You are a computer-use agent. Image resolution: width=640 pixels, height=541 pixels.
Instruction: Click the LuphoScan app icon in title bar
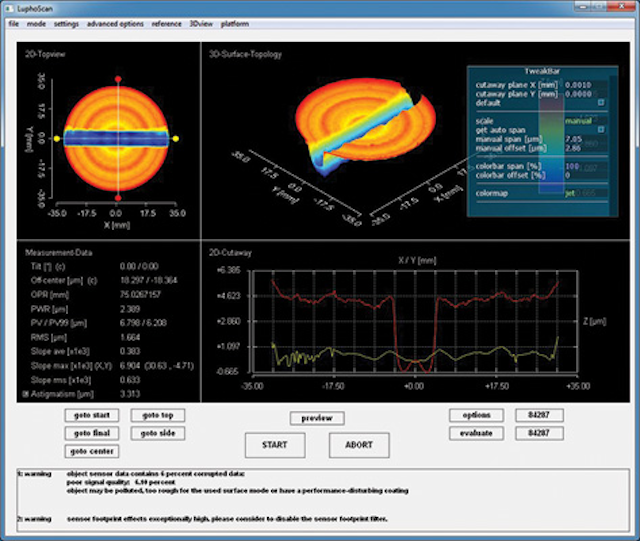10,7
